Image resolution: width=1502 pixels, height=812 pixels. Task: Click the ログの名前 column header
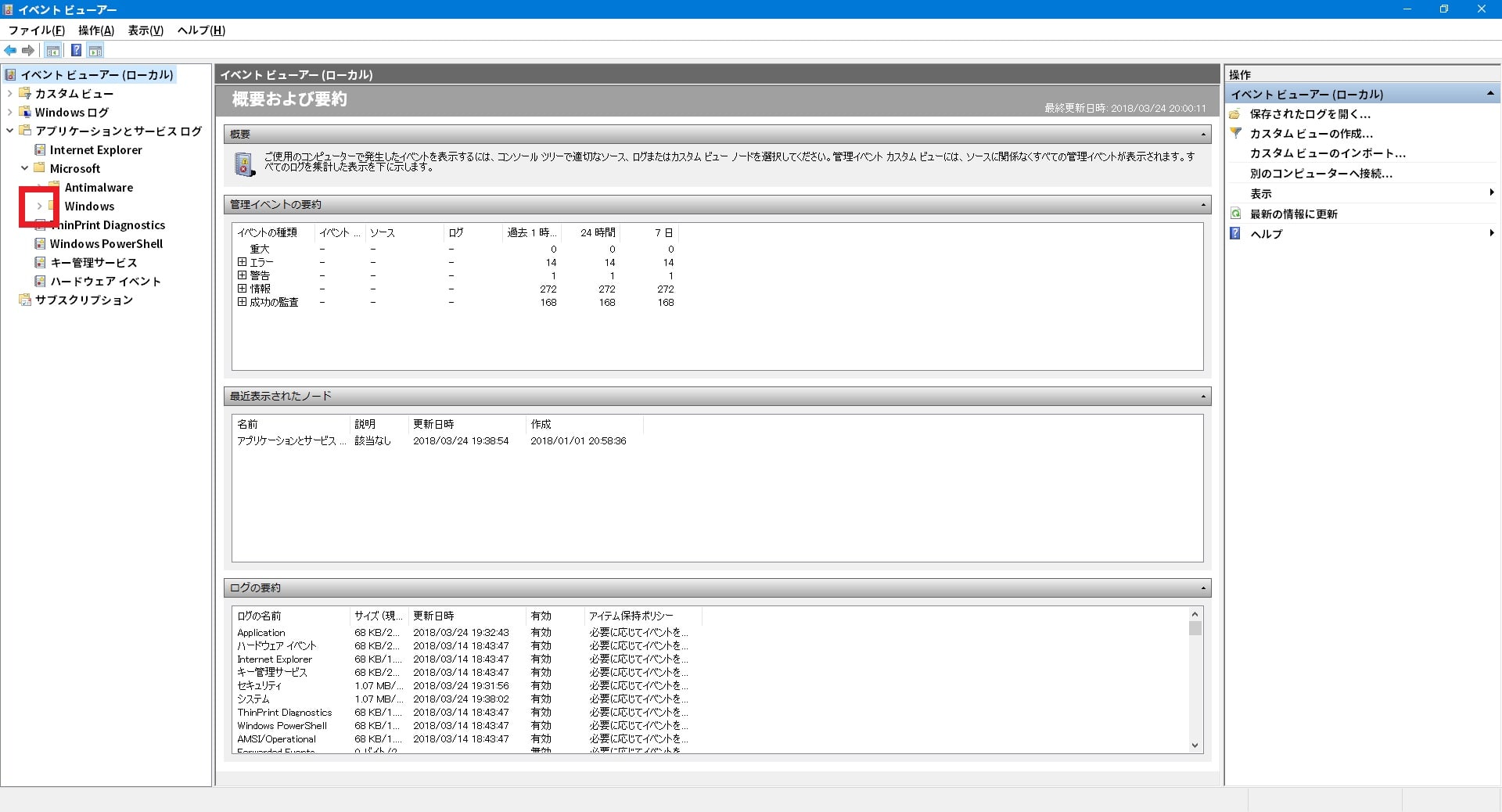pyautogui.click(x=290, y=616)
